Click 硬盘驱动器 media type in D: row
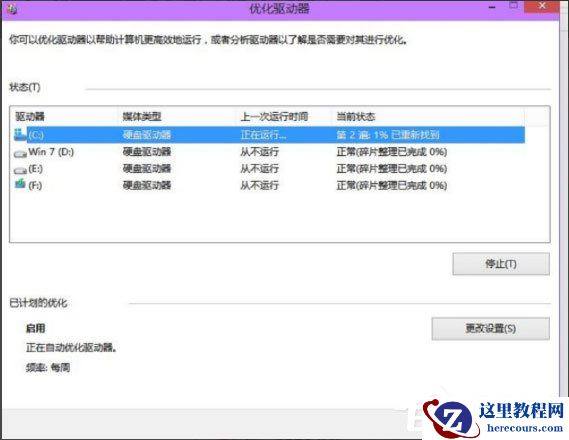The image size is (569, 440). click(x=147, y=152)
